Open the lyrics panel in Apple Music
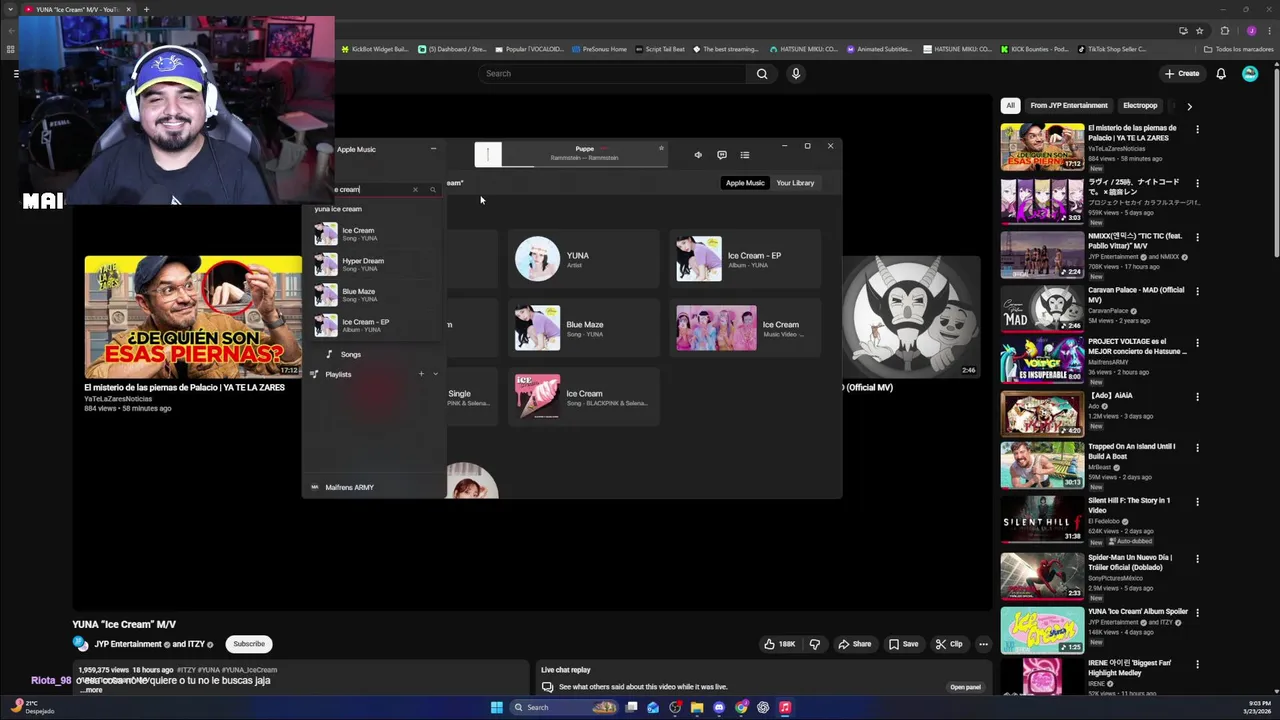Viewport: 1280px width, 720px height. 722,155
